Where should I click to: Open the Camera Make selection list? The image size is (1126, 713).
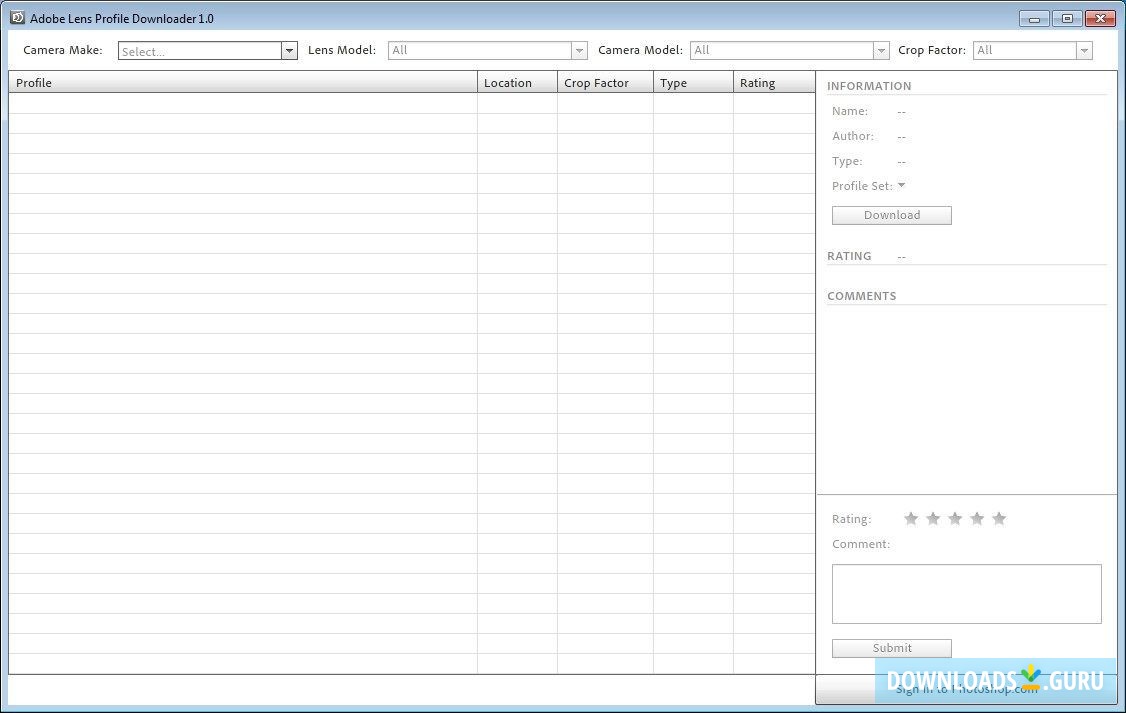(289, 50)
